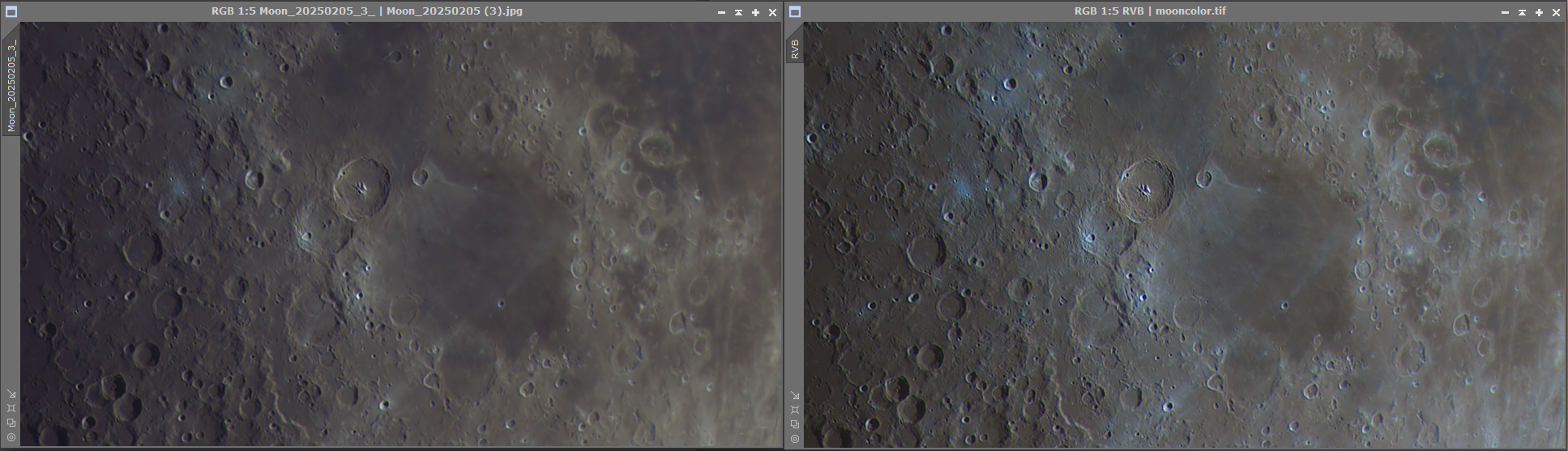Click diagonal arrow icon in the Moon_20250205_3_ window
Image resolution: width=1568 pixels, height=451 pixels.
[x=11, y=394]
